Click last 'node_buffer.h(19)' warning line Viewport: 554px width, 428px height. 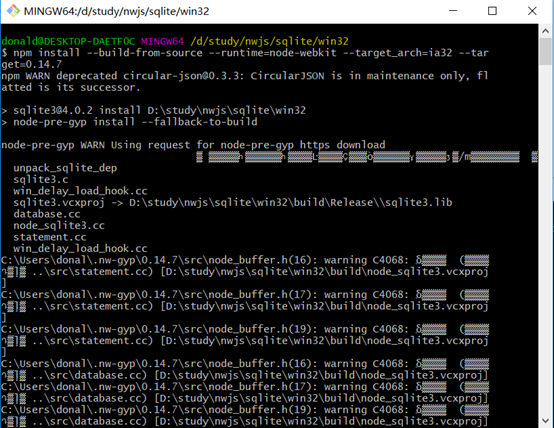tap(245, 410)
